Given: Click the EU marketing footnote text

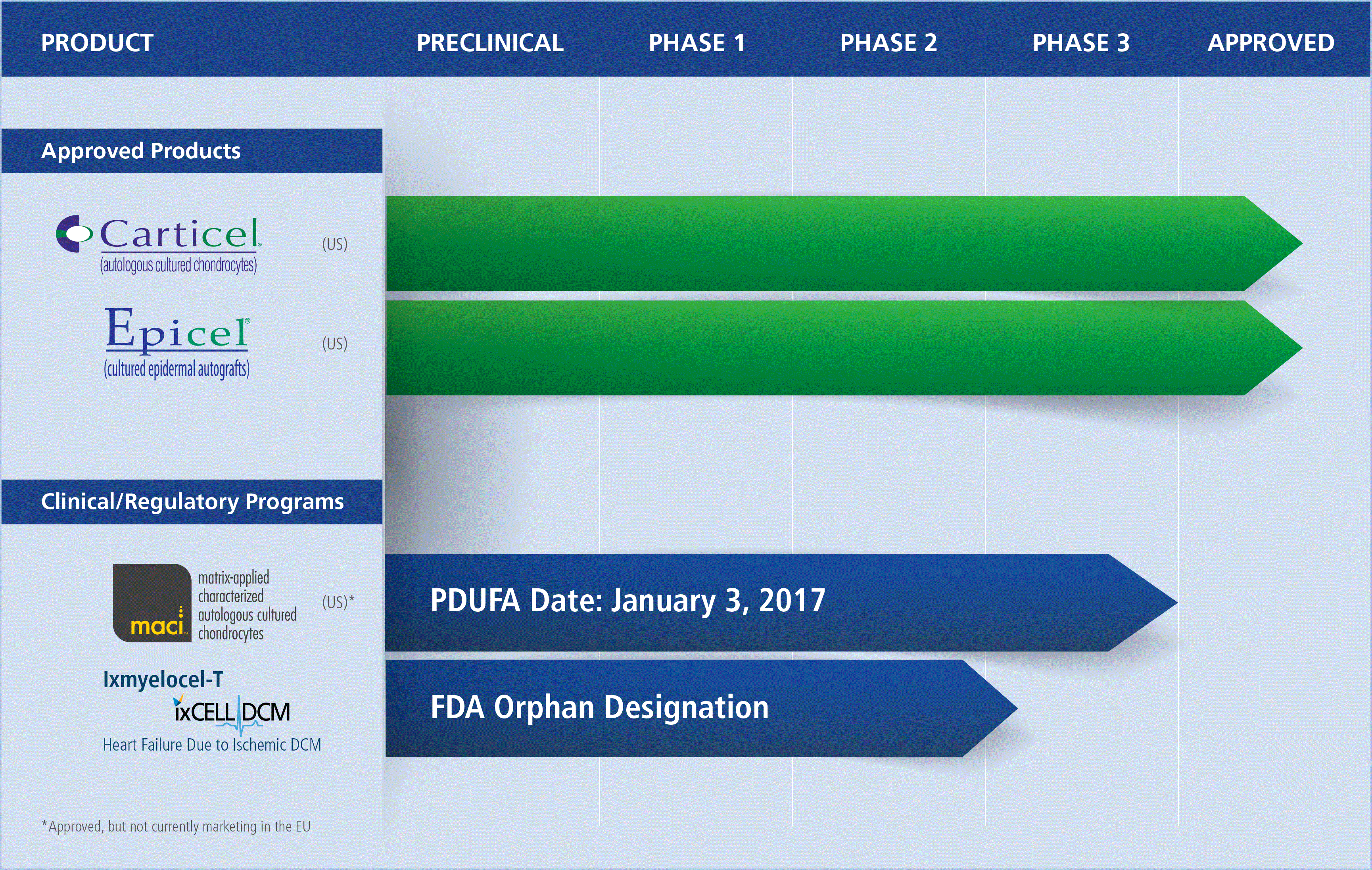Looking at the screenshot, I should click(x=176, y=826).
